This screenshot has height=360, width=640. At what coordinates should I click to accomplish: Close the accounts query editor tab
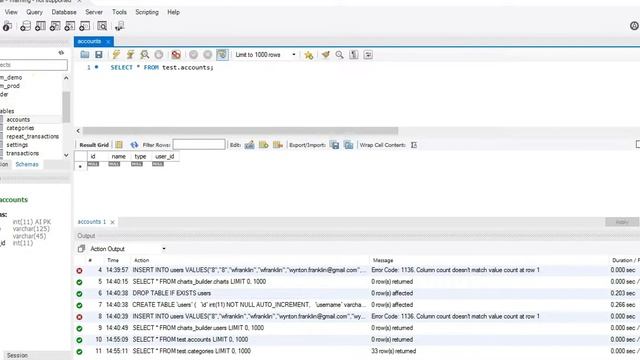[x=108, y=42]
